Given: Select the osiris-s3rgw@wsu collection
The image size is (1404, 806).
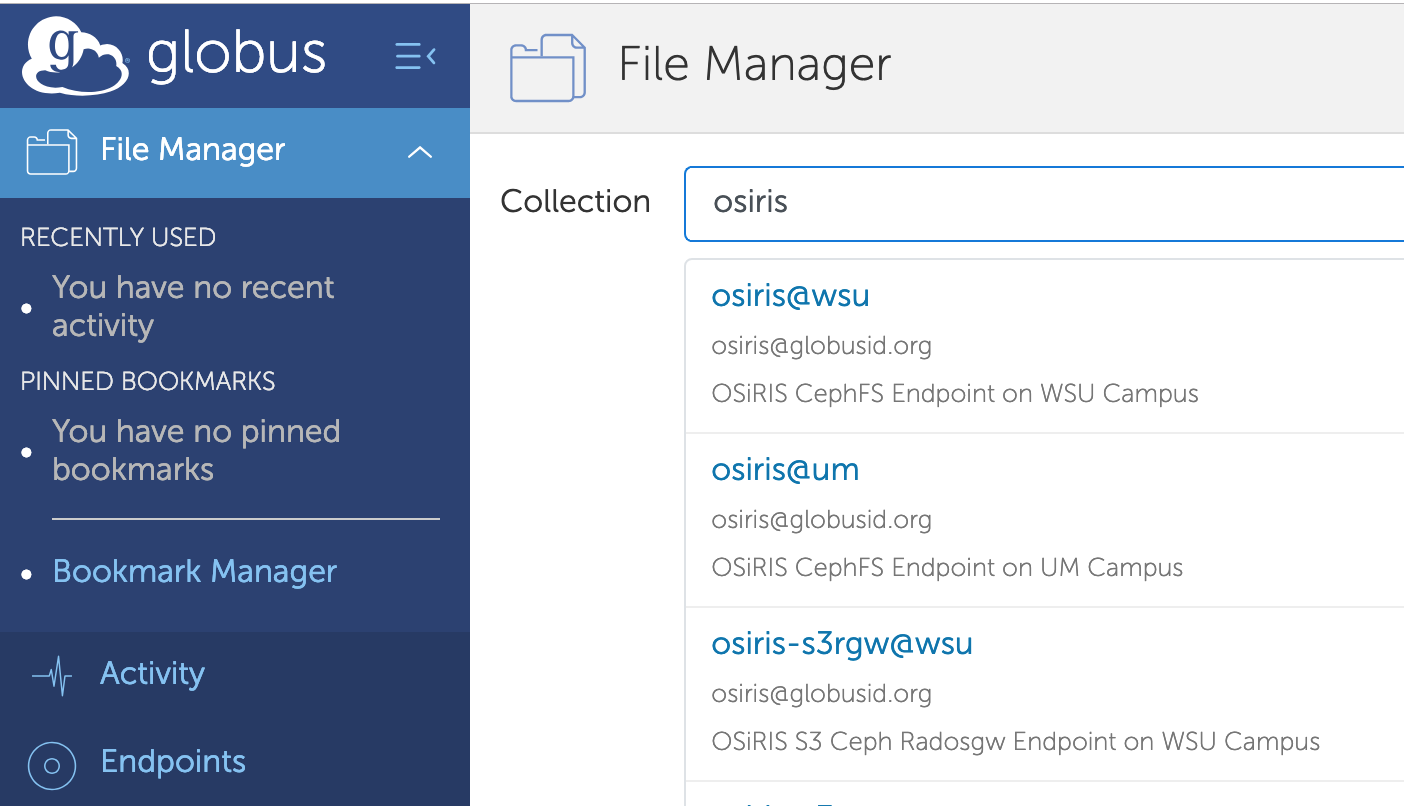Looking at the screenshot, I should click(842, 643).
